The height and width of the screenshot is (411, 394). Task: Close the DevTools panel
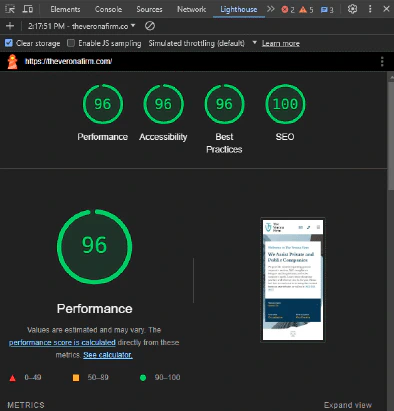click(x=386, y=9)
